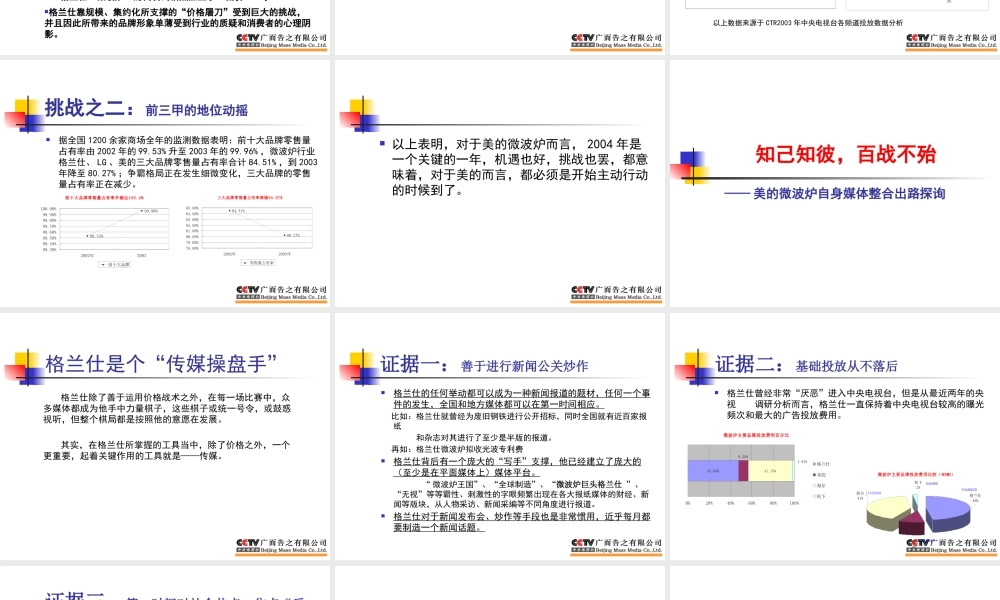Click the right line chart of three brands share

click(x=249, y=231)
